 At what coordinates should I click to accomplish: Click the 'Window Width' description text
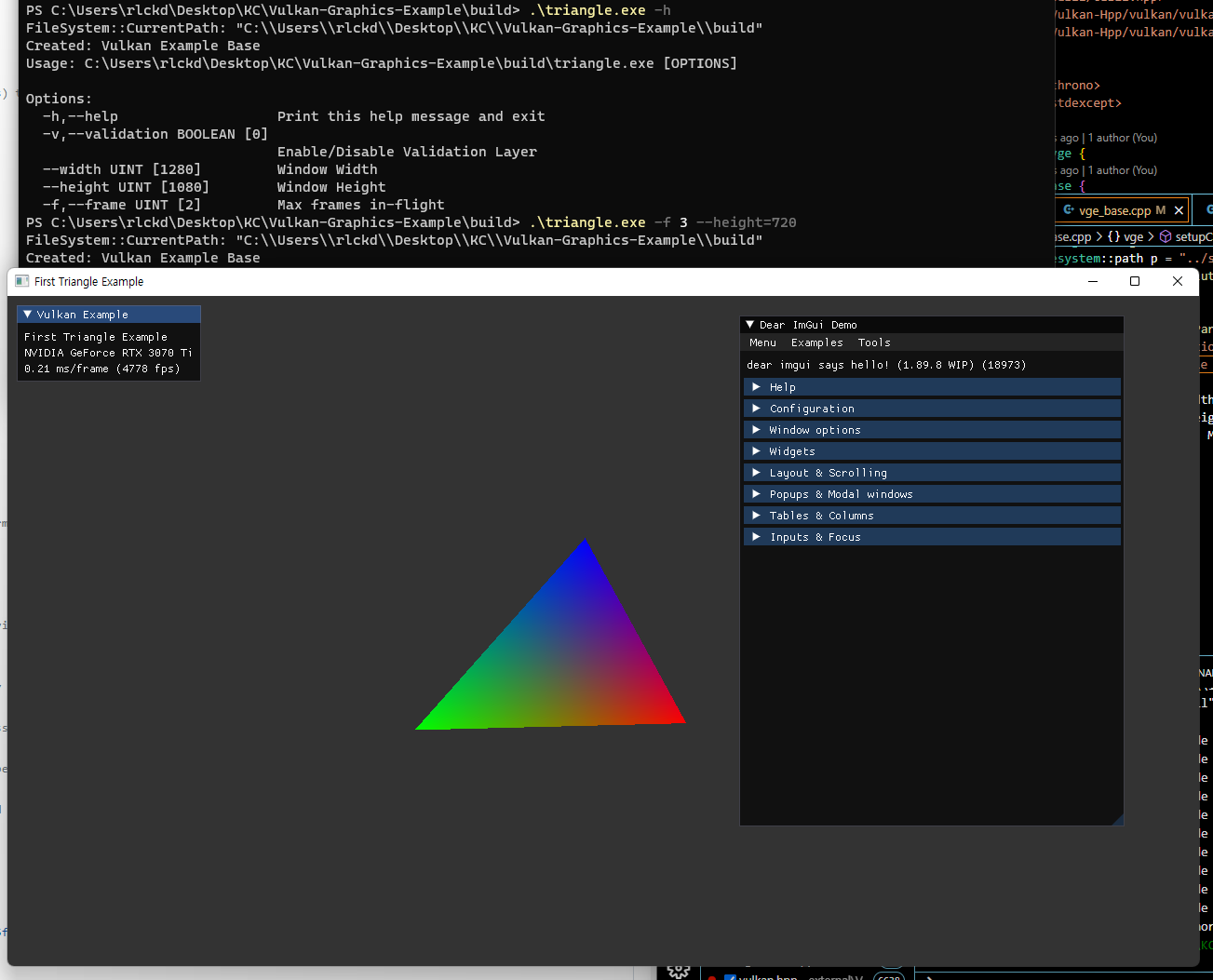pos(328,169)
